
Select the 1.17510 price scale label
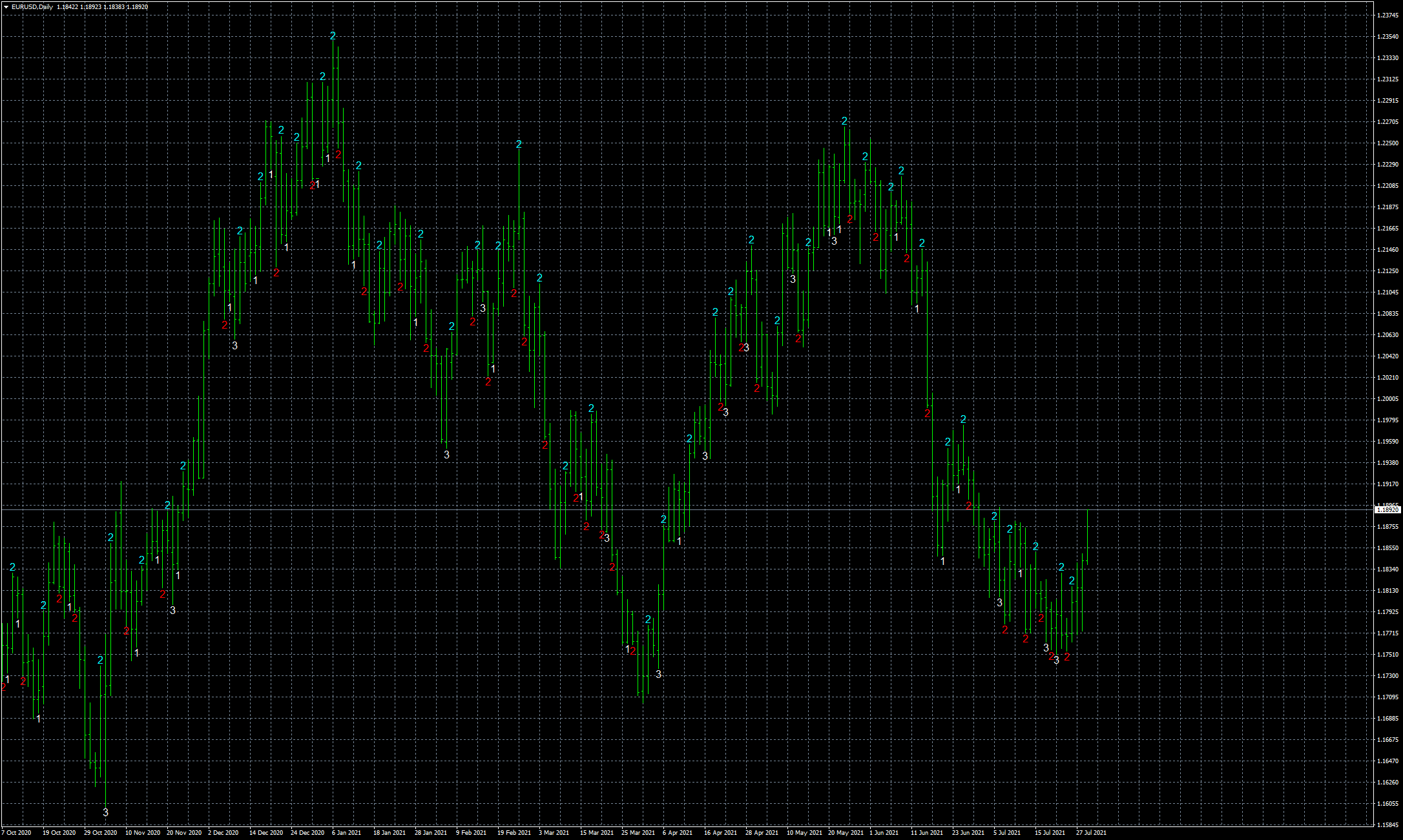pos(1387,655)
